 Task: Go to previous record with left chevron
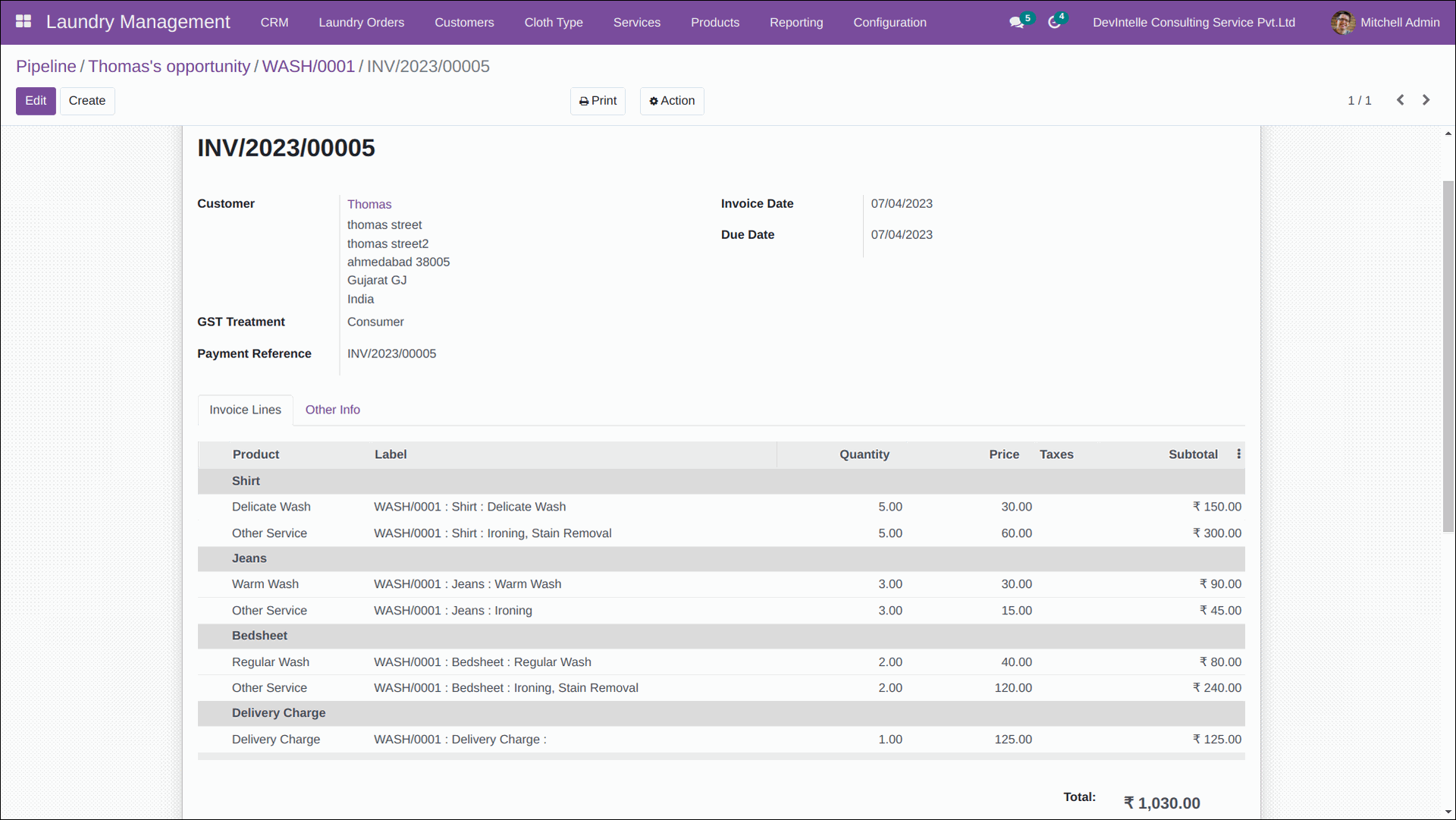pyautogui.click(x=1400, y=99)
